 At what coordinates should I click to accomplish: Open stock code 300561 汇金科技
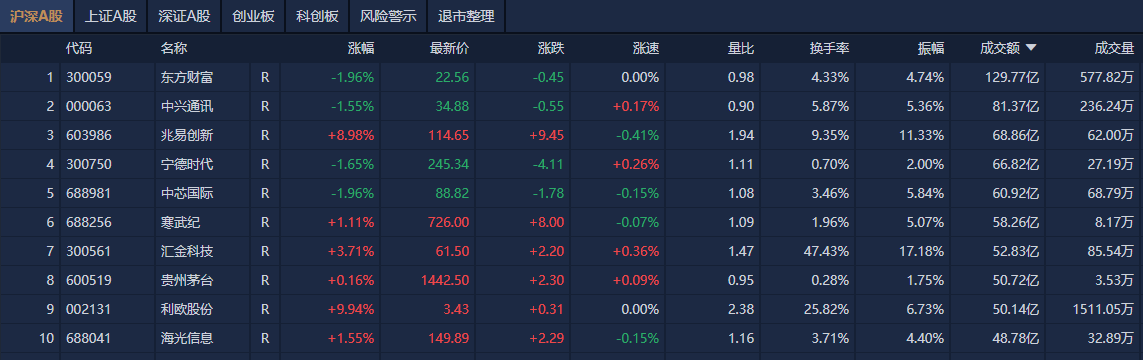tap(89, 251)
